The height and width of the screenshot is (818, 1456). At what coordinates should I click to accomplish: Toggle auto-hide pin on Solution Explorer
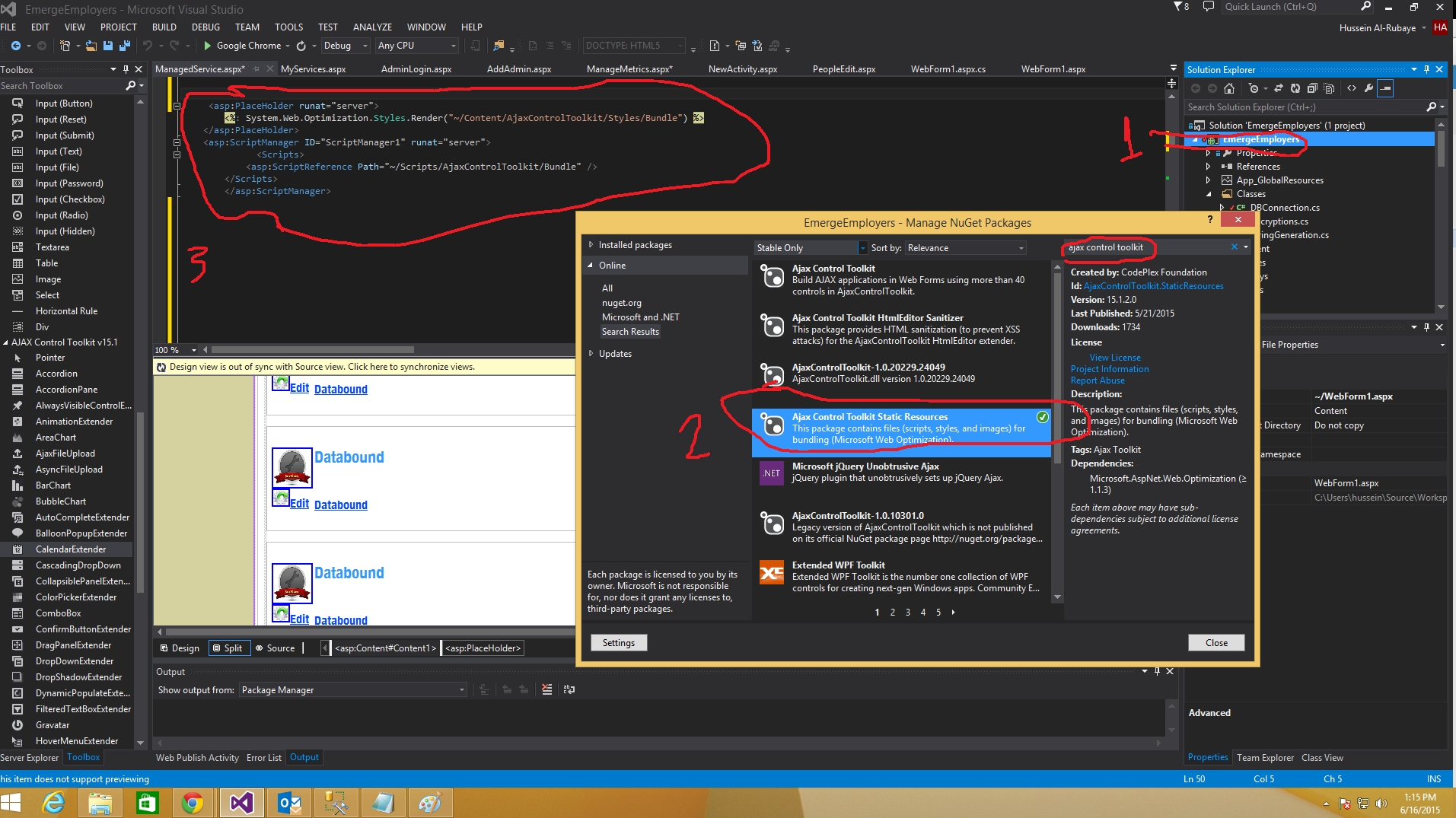click(x=1426, y=69)
